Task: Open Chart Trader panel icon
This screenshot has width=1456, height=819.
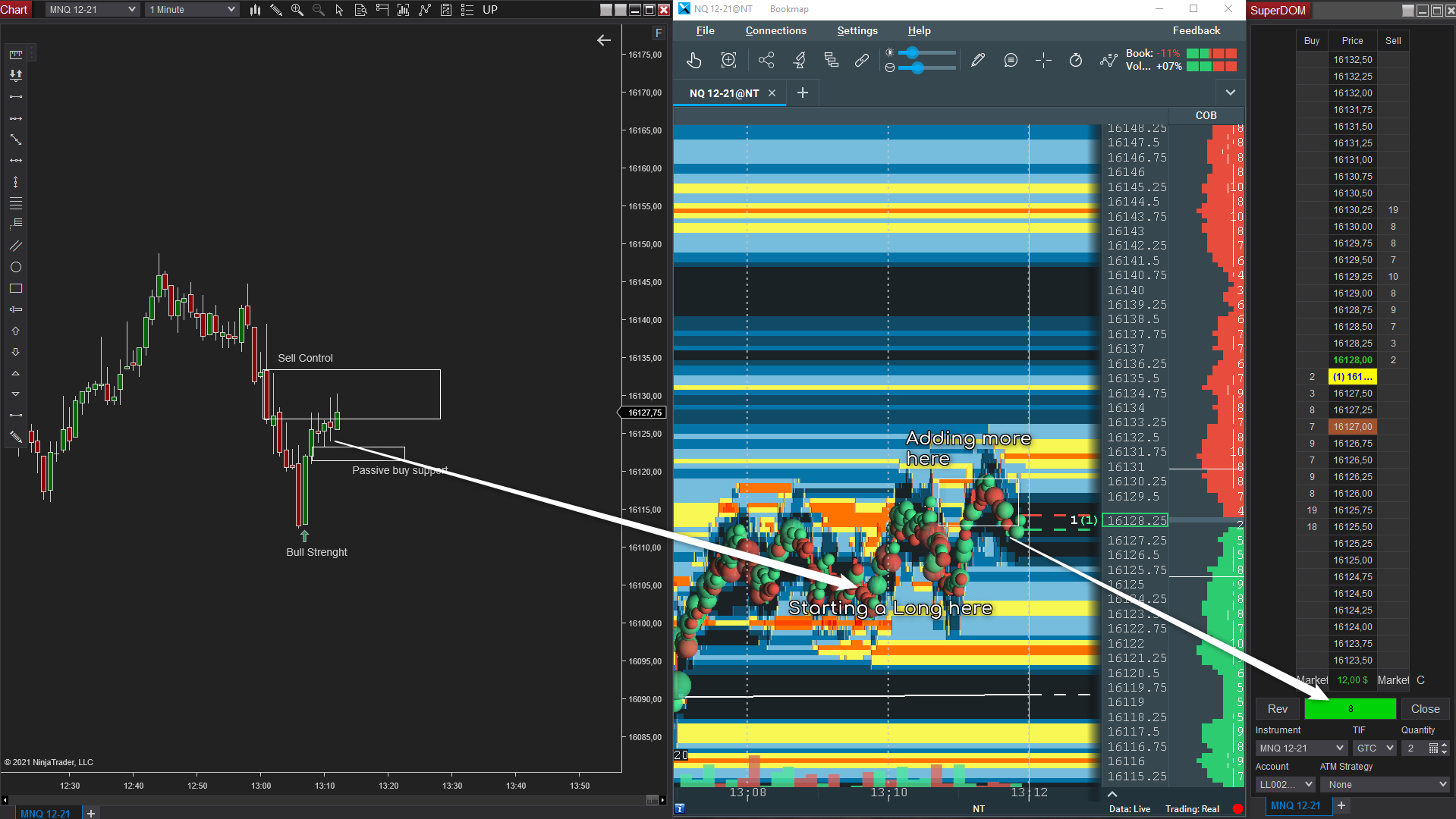Action: pyautogui.click(x=382, y=10)
